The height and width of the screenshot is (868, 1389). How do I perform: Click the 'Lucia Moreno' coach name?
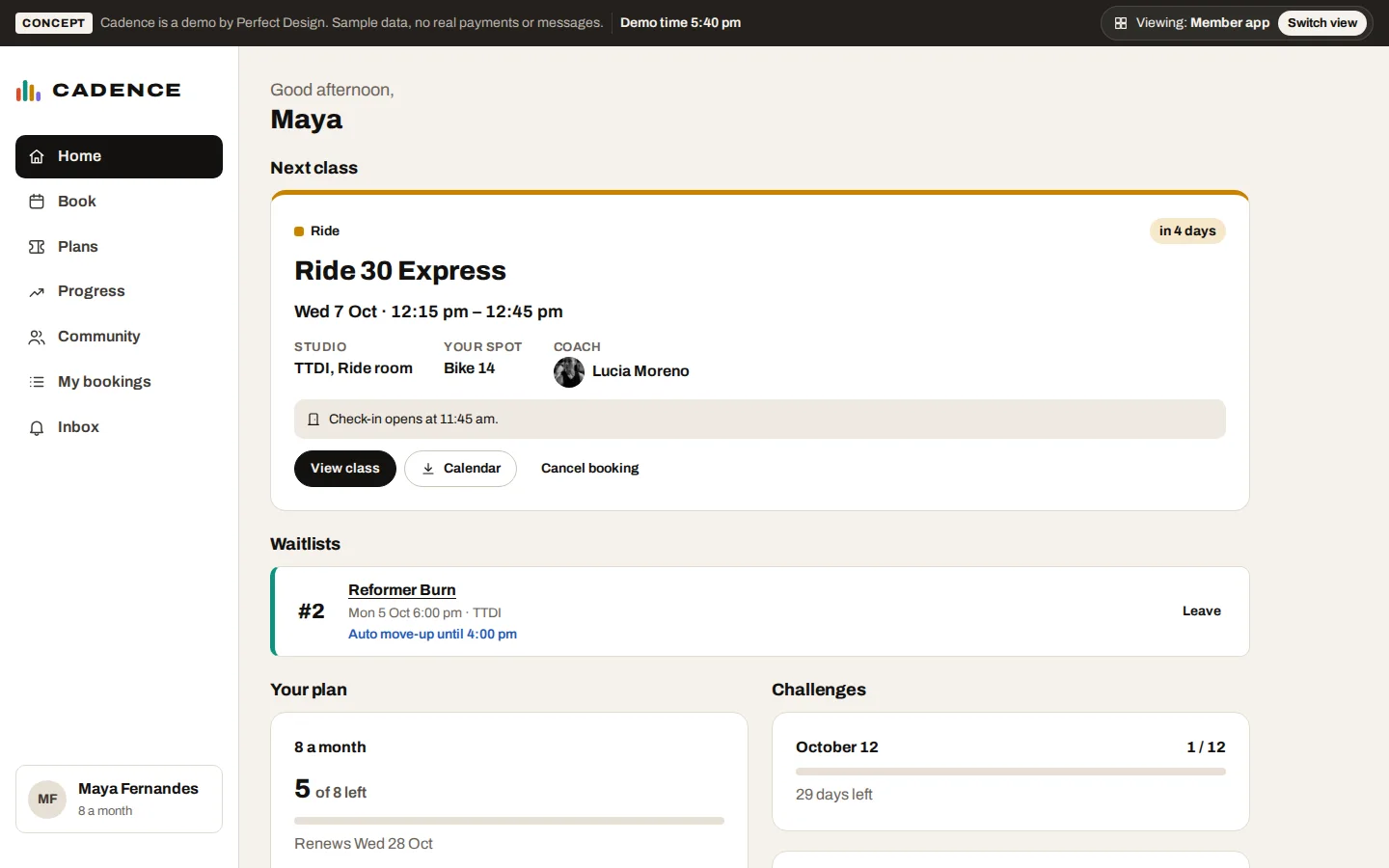pyautogui.click(x=640, y=371)
